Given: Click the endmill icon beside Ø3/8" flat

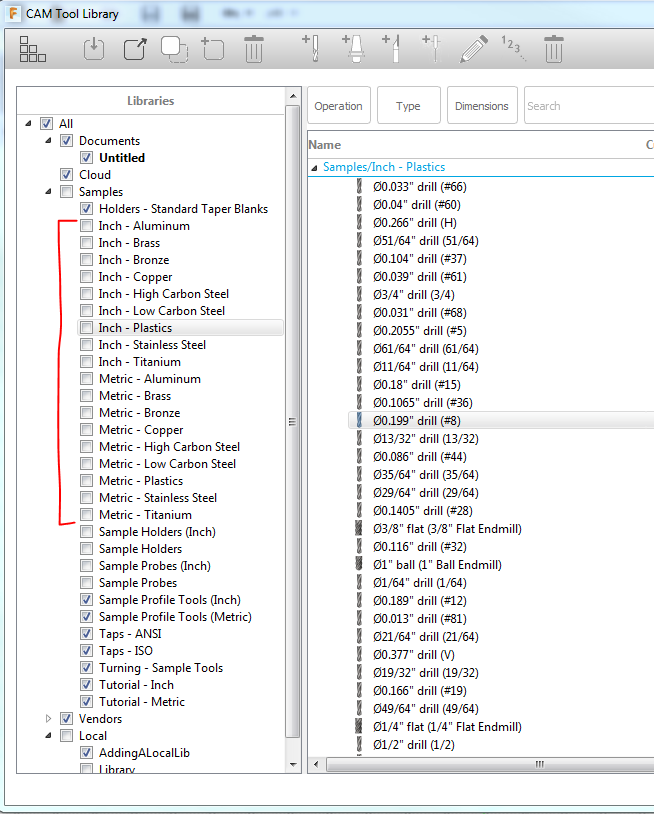Looking at the screenshot, I should coord(359,528).
